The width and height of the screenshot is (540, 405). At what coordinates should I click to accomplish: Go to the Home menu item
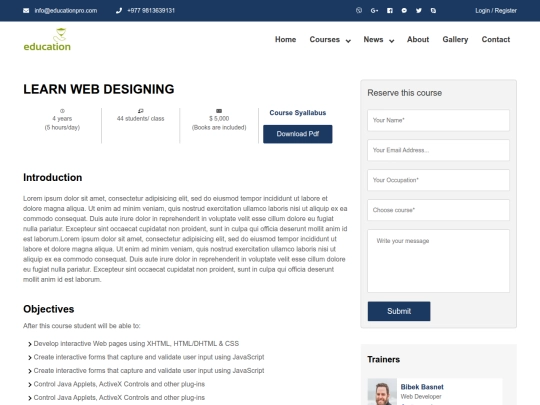tap(285, 40)
